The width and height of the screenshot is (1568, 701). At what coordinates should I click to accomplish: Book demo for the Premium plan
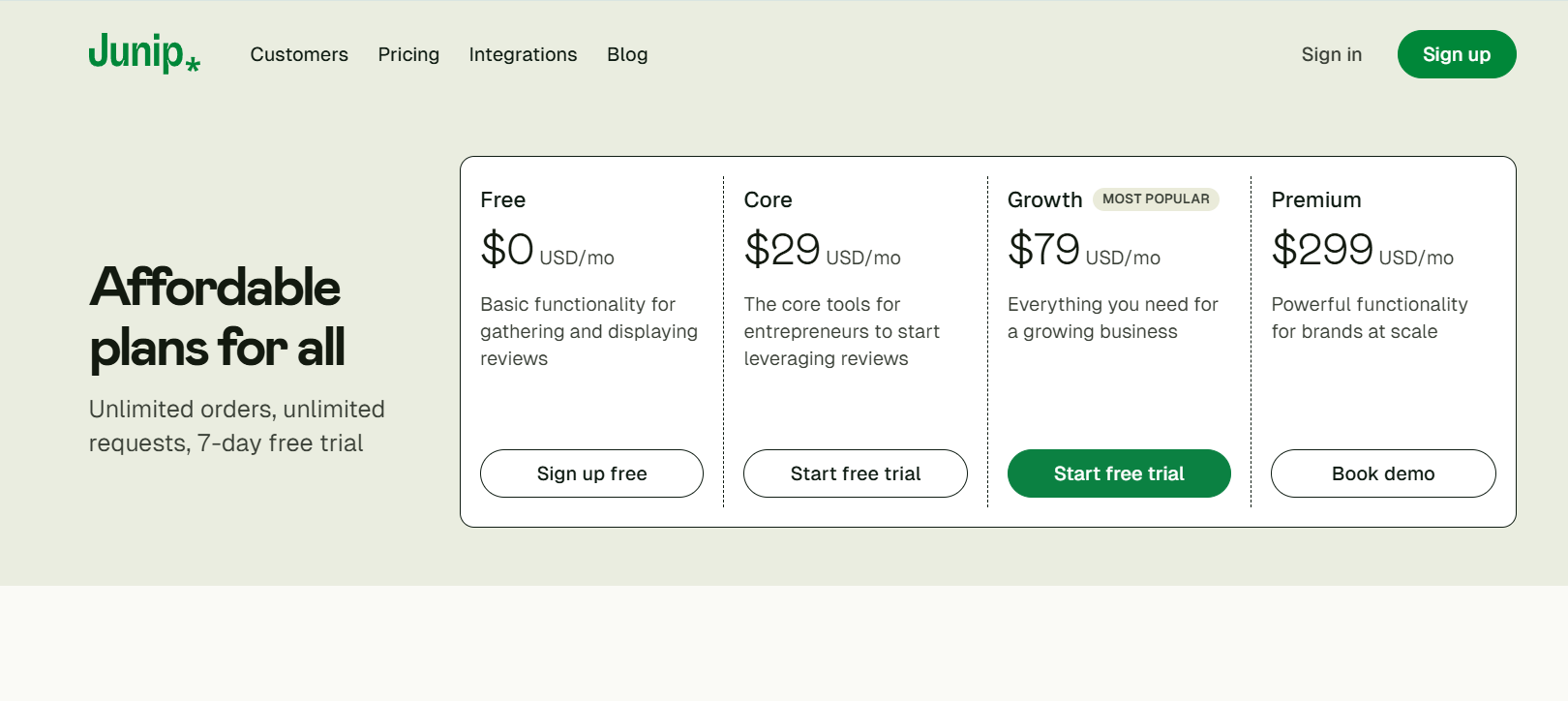(1383, 473)
